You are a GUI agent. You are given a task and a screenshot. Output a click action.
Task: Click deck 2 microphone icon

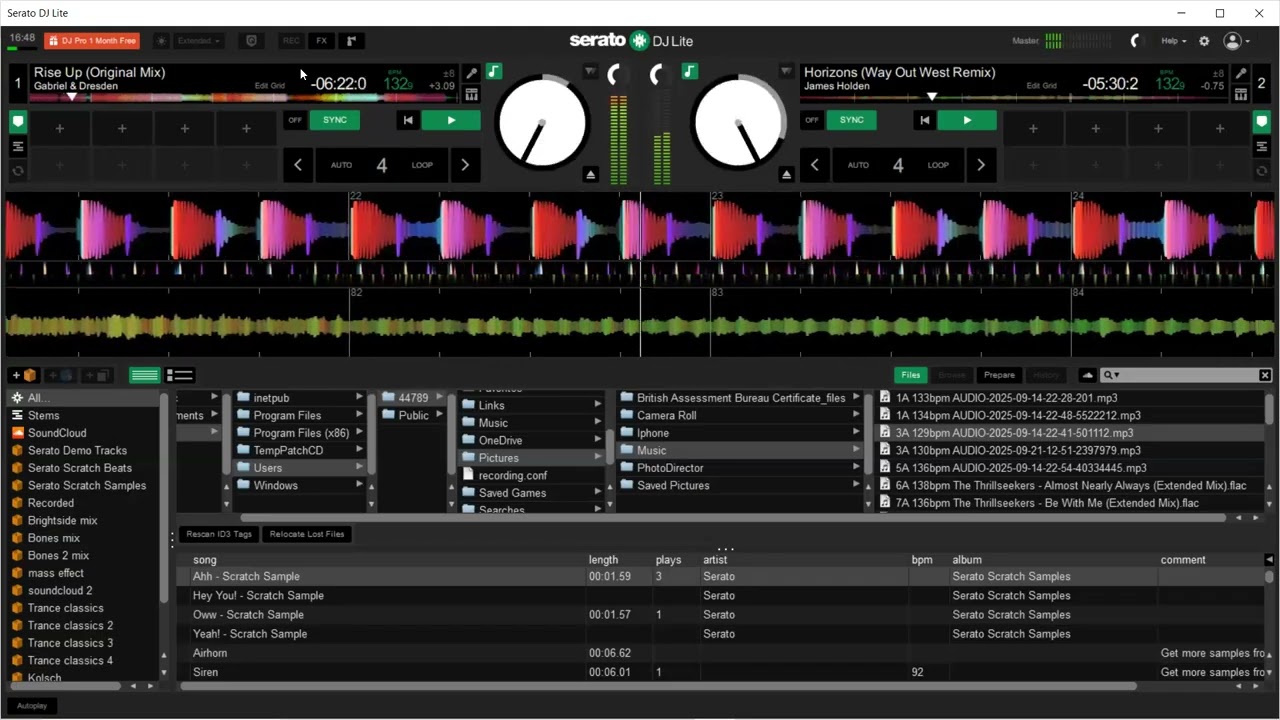1240,73
